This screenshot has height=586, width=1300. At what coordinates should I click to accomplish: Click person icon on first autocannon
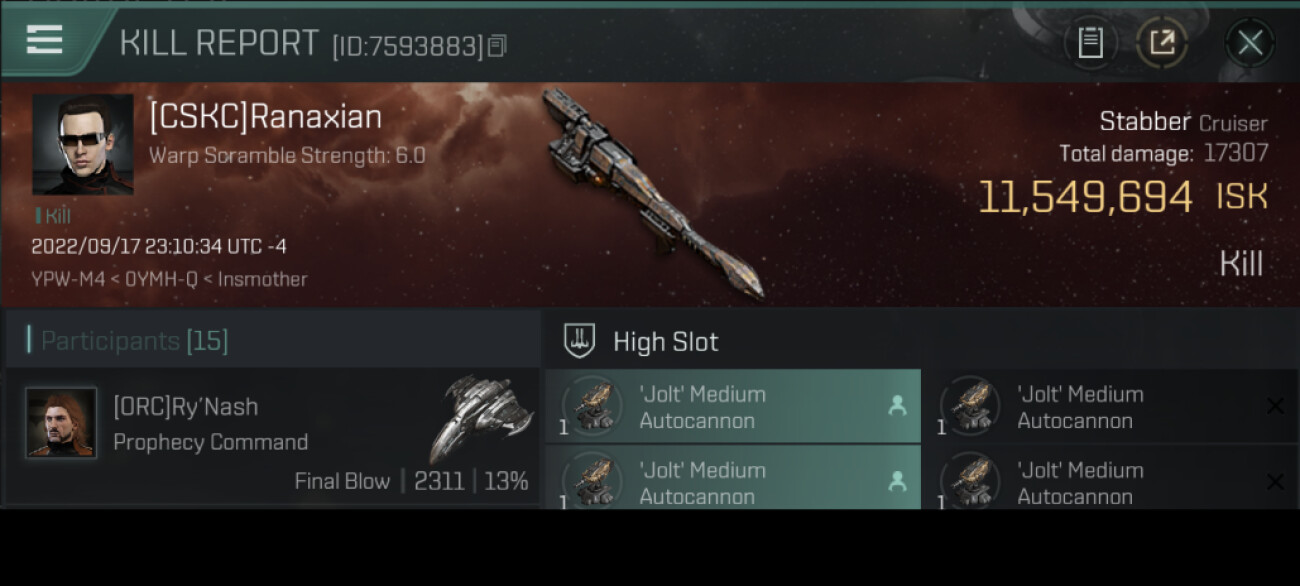[897, 406]
